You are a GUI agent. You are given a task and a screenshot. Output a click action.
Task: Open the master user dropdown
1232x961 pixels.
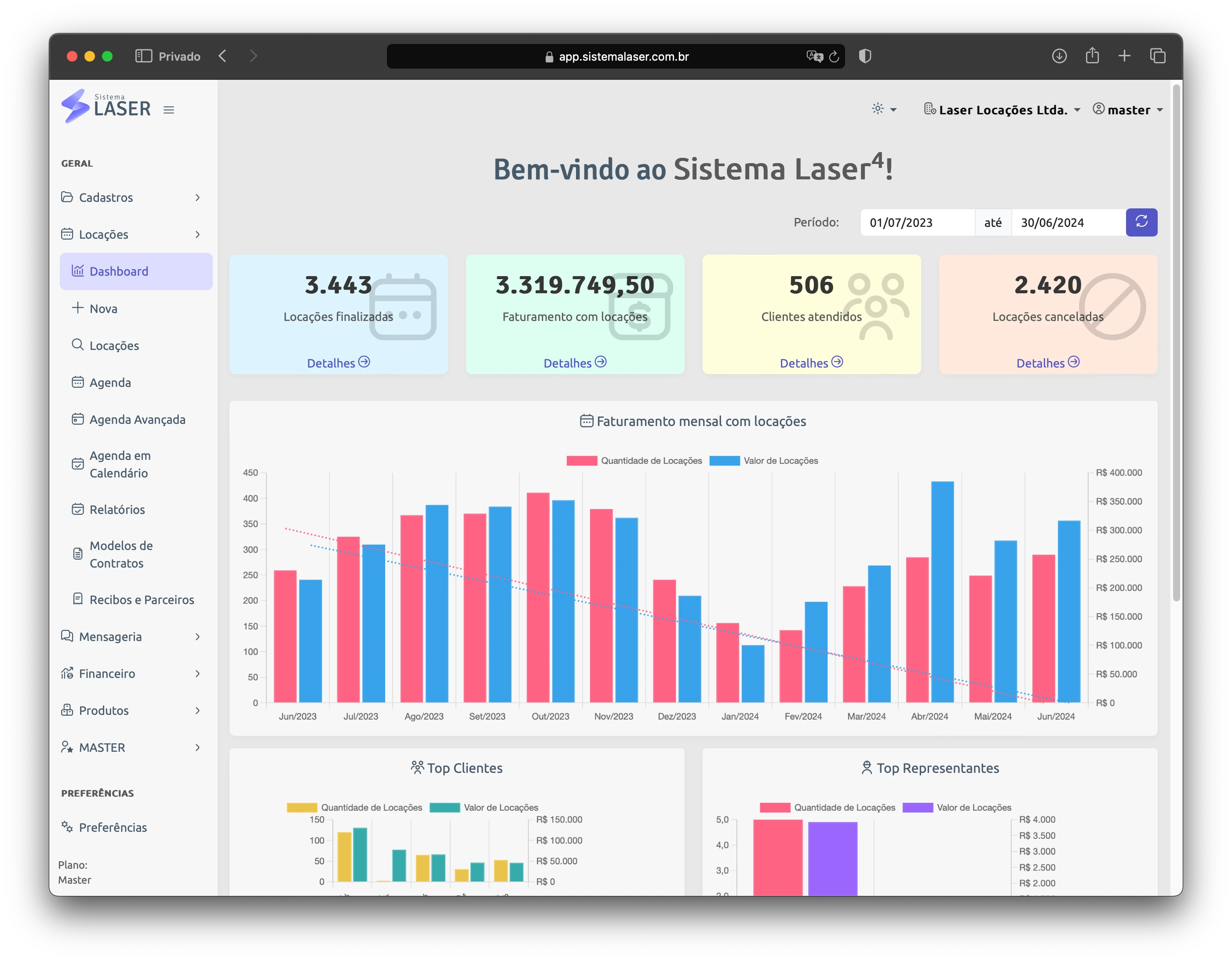click(1128, 109)
